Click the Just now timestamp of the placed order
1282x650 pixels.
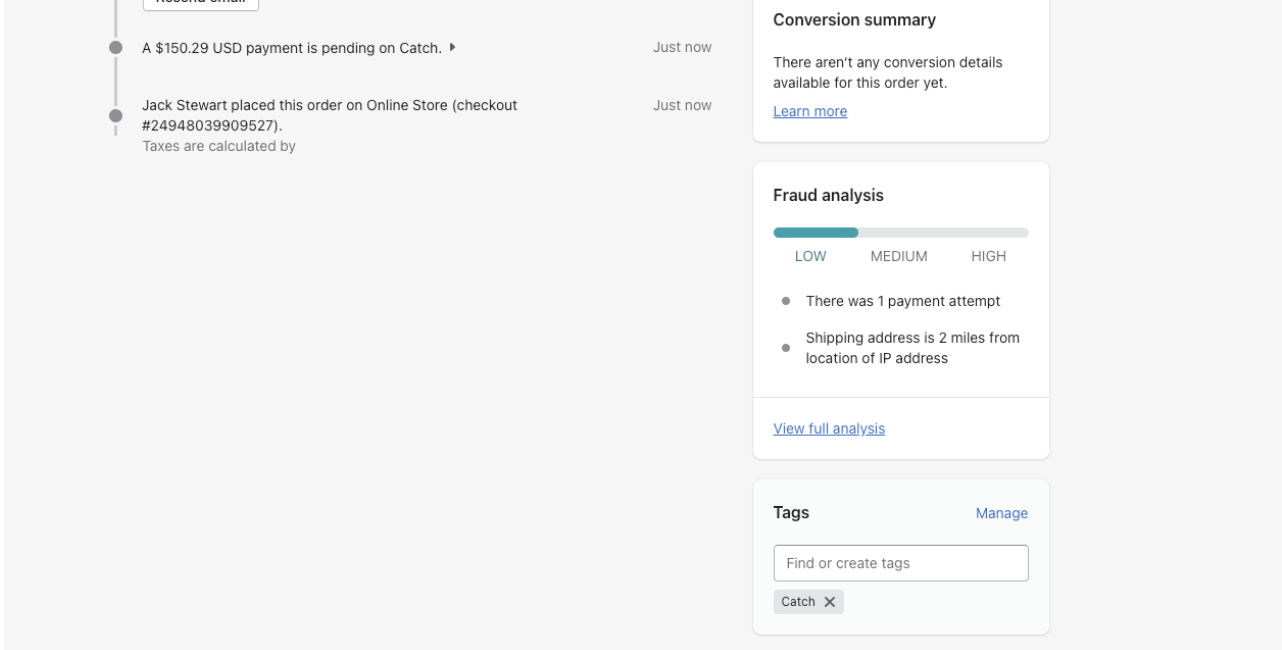pos(682,105)
